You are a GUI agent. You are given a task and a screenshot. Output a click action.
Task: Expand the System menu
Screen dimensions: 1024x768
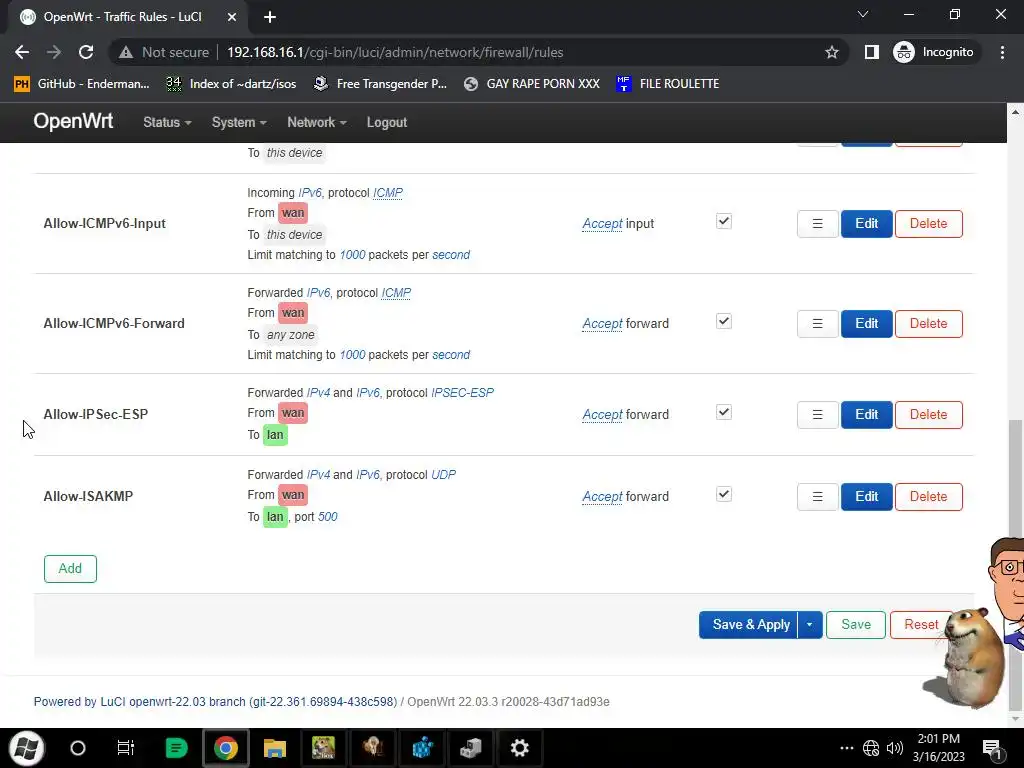239,122
